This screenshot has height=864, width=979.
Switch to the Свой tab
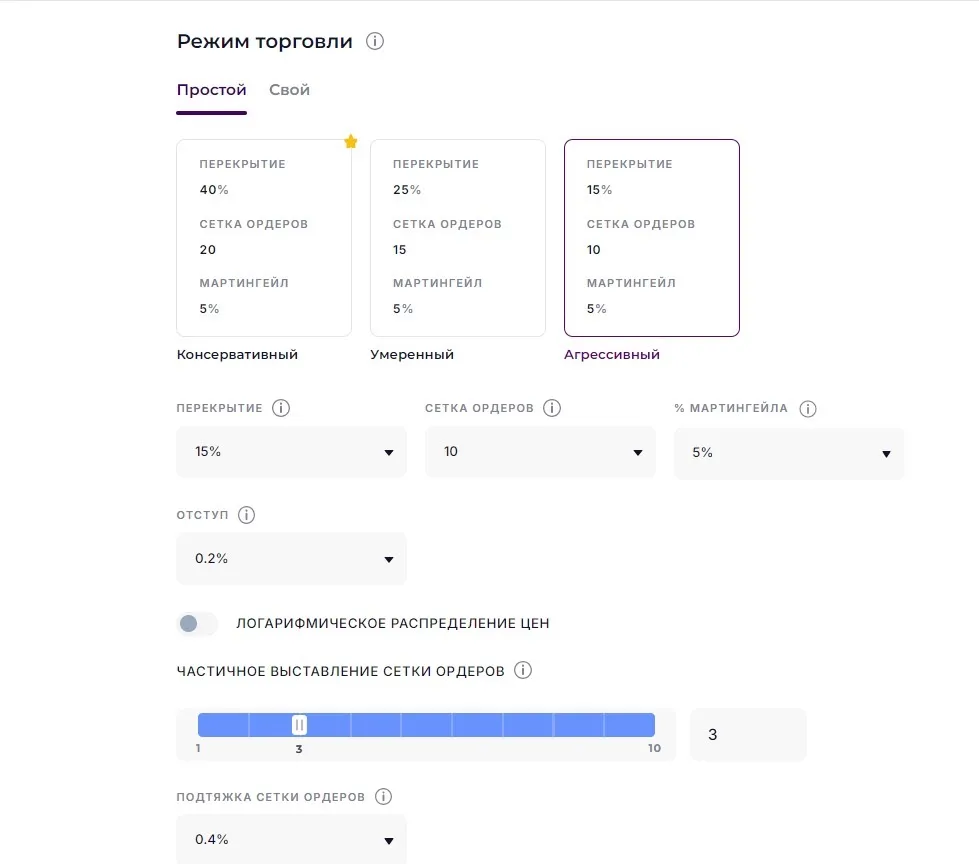coord(290,90)
